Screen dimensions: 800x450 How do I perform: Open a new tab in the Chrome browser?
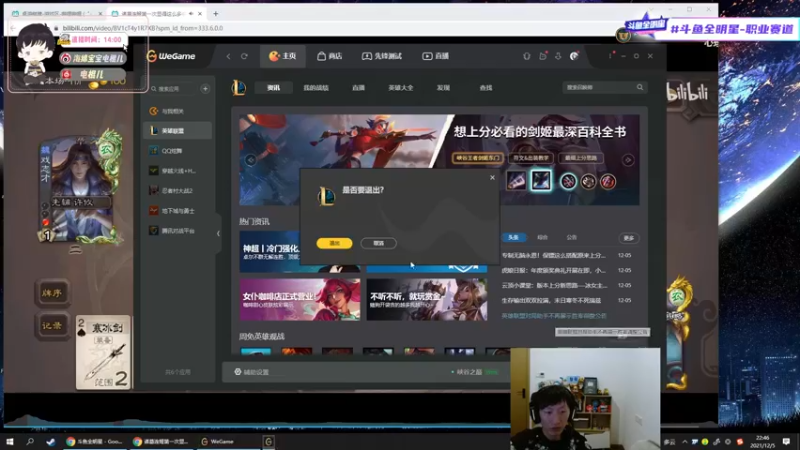coord(216,14)
